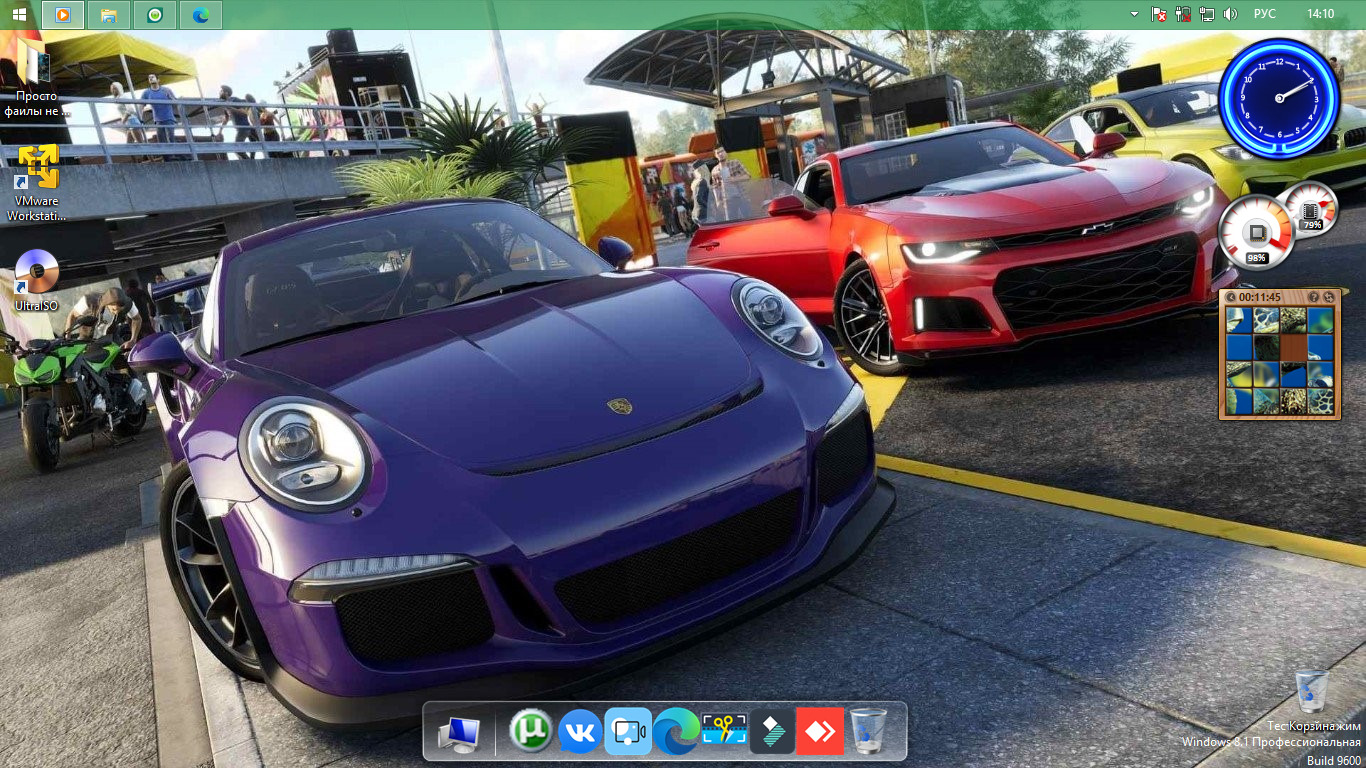1366x768 pixels.
Task: Click the blue analog clock gadget
Action: [x=1280, y=98]
